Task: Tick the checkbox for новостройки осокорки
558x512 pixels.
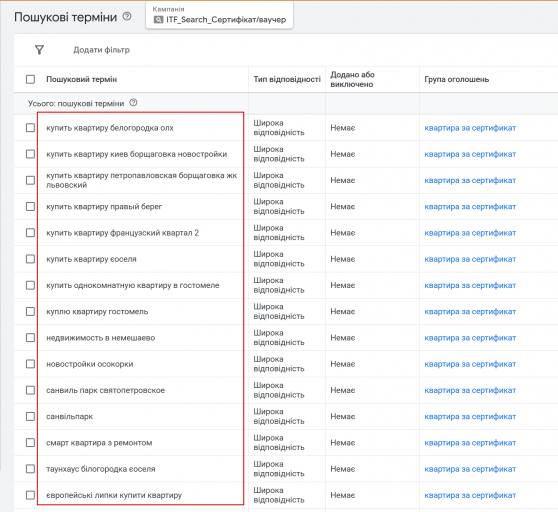Action: [31, 364]
